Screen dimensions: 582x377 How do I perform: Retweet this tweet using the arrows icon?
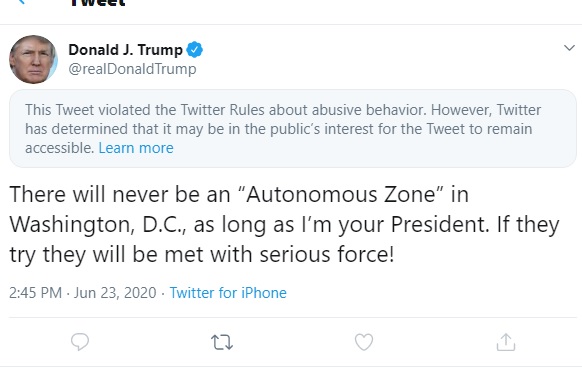click(x=222, y=342)
